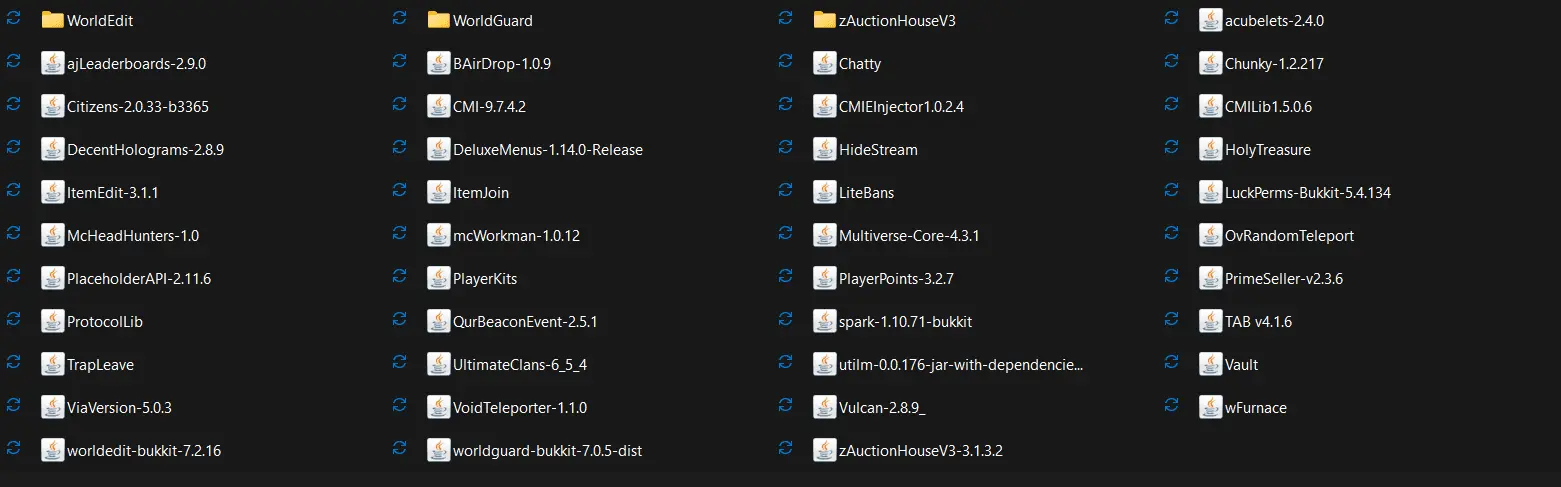Select the file named TAB v4.1.6

[x=1258, y=322]
